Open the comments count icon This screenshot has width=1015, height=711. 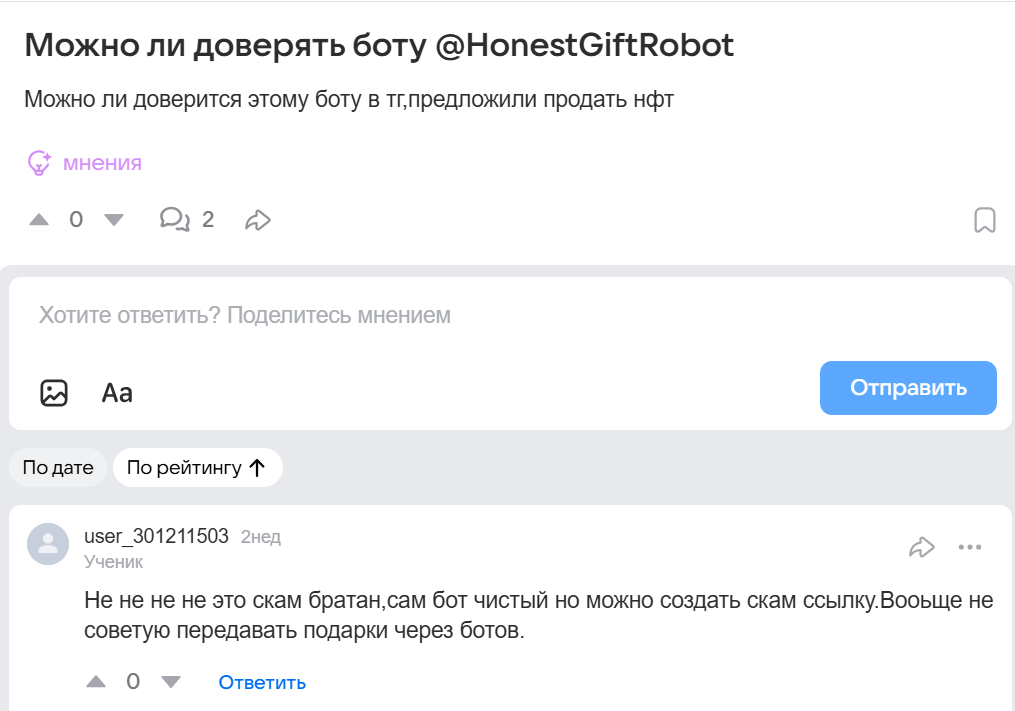175,220
